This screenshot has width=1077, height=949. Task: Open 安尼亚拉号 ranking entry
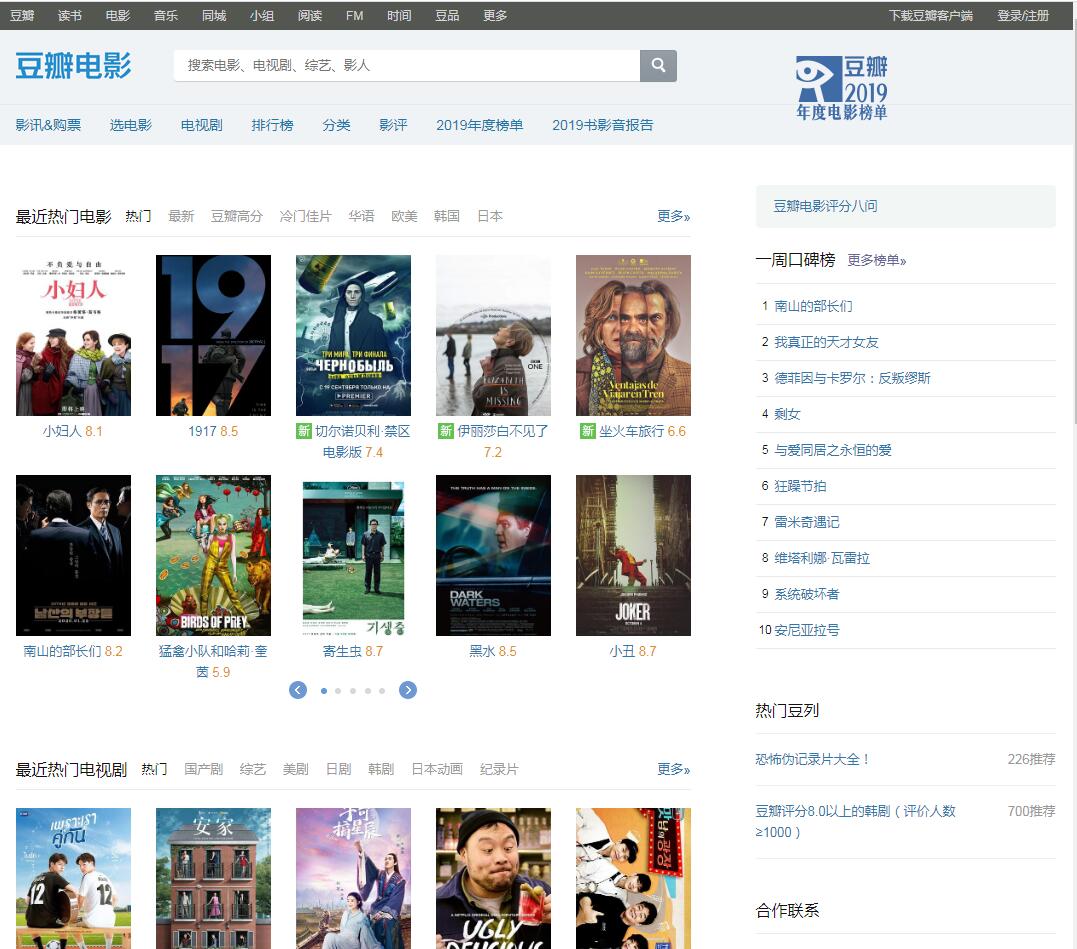(806, 630)
